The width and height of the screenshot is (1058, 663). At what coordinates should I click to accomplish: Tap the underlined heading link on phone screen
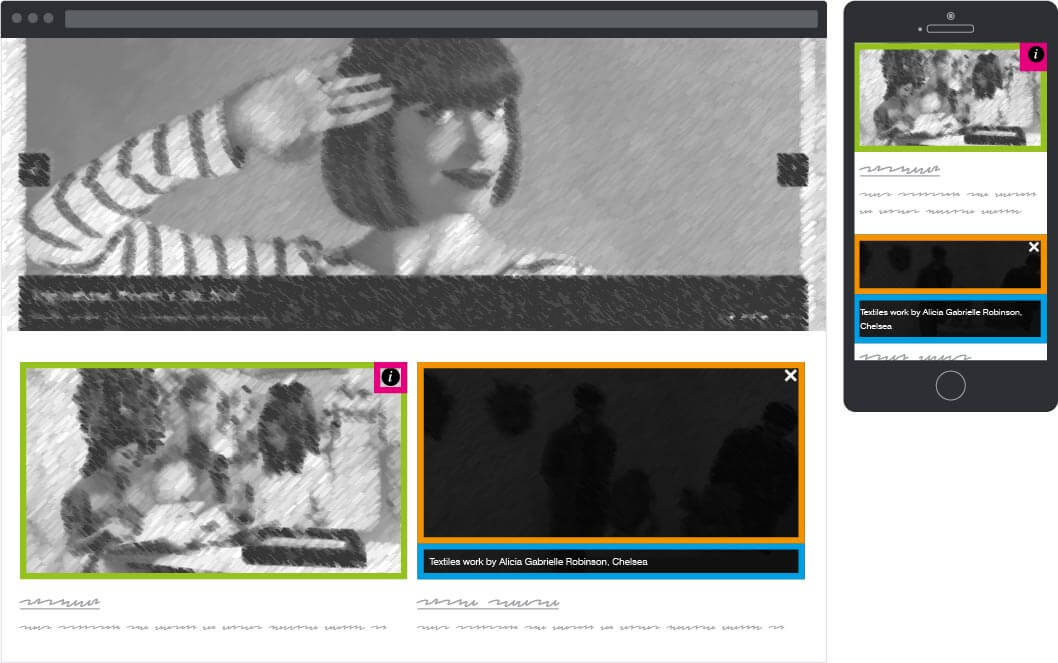(900, 171)
